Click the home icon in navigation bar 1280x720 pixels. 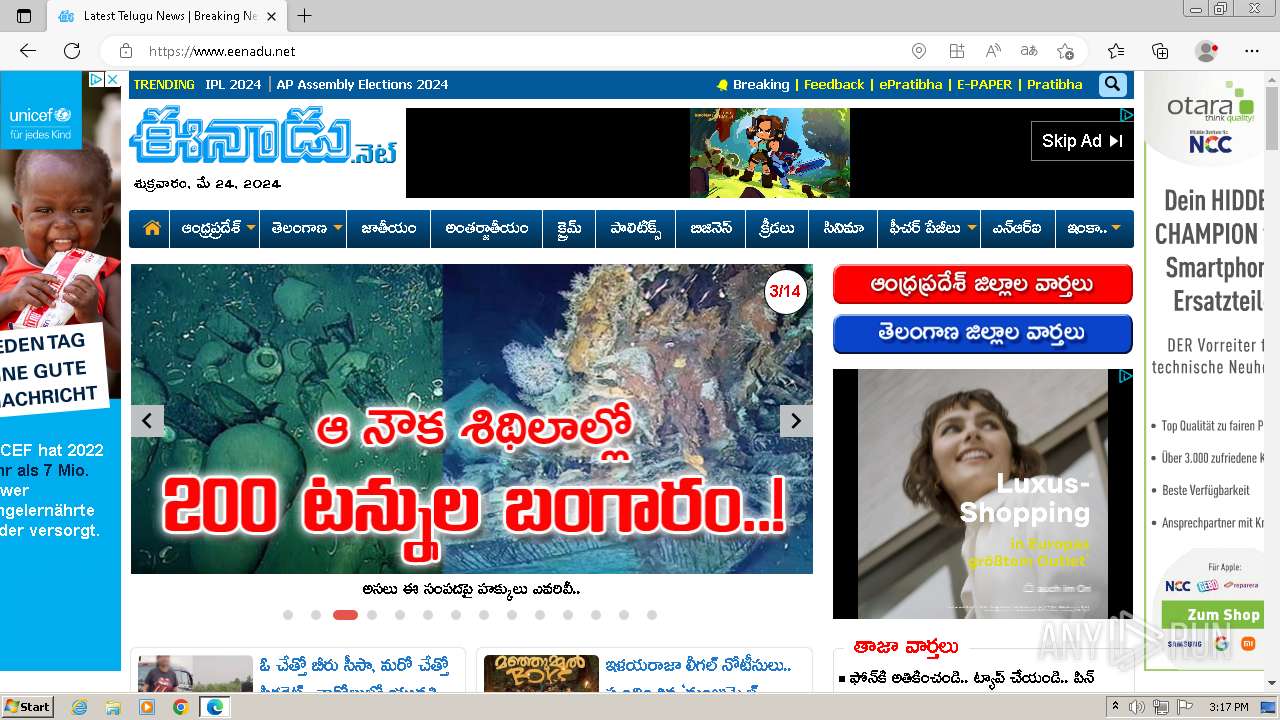pos(152,228)
